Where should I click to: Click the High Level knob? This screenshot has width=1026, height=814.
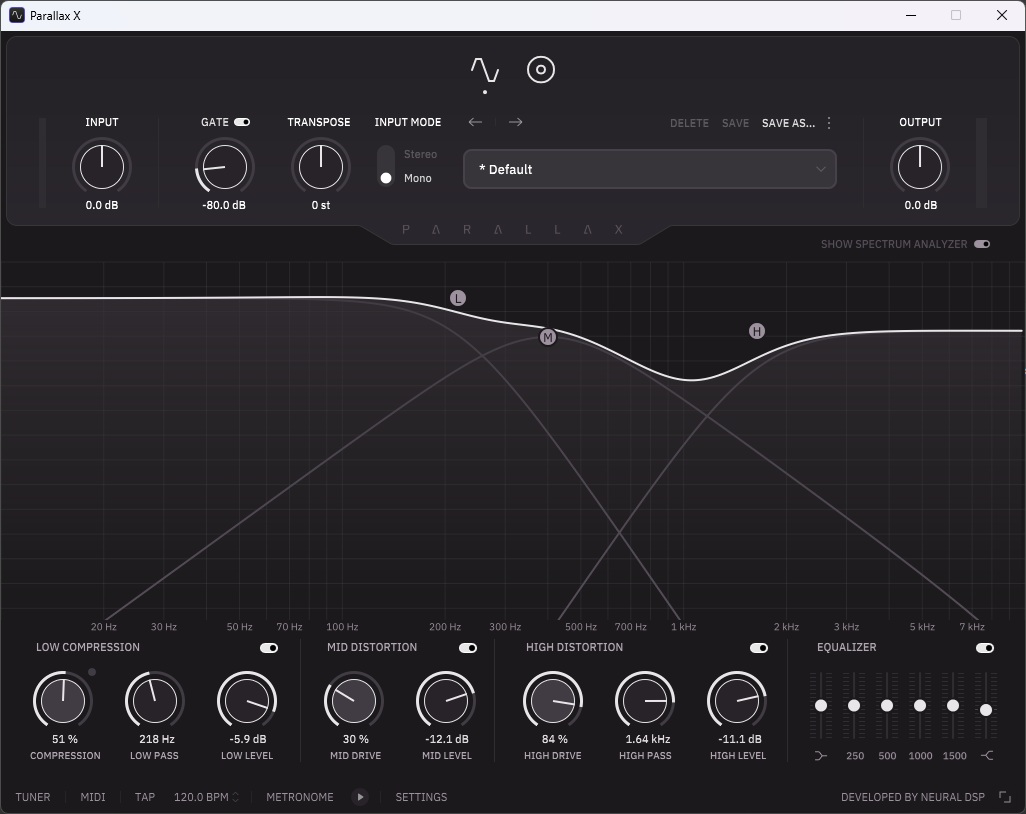tap(737, 700)
